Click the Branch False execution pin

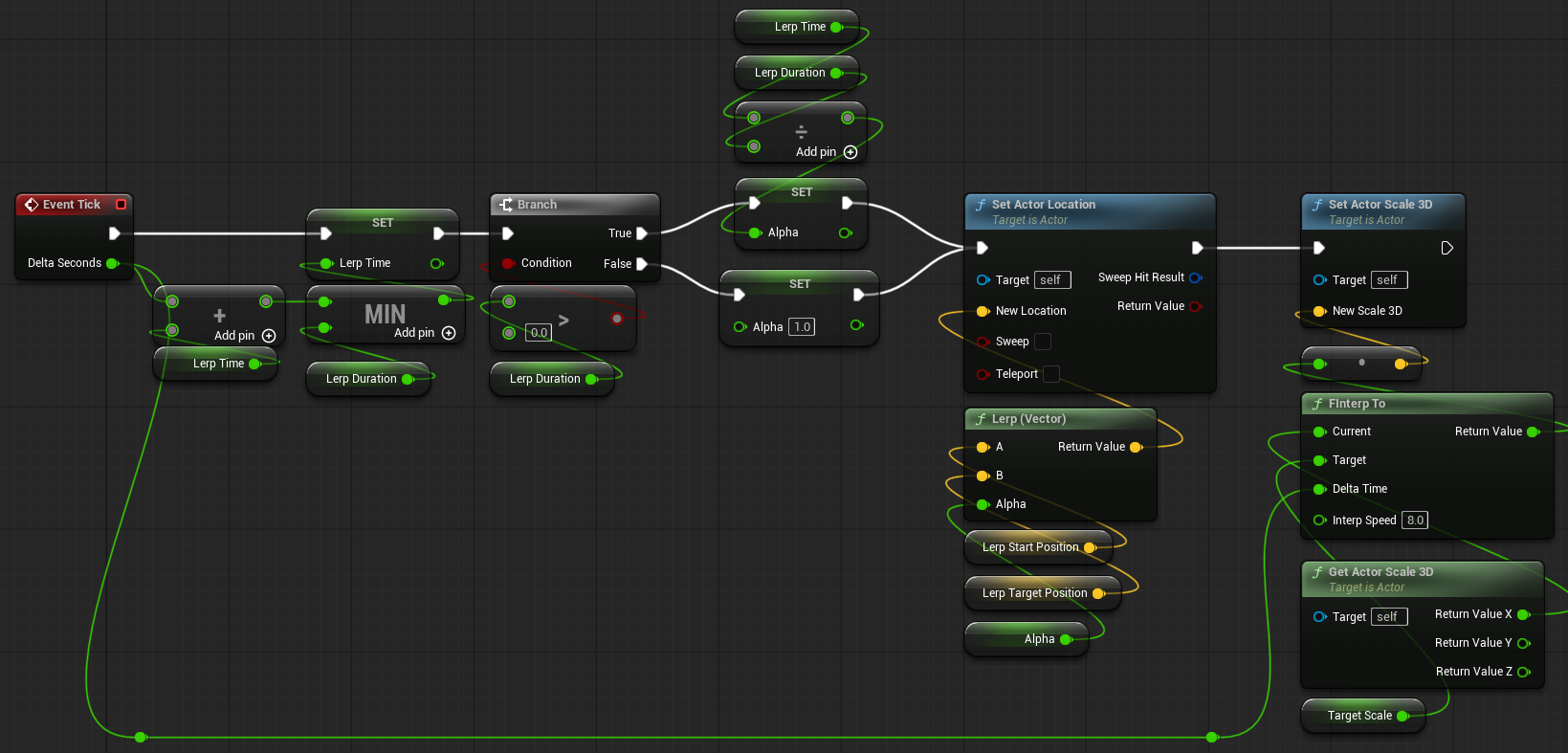tap(642, 264)
